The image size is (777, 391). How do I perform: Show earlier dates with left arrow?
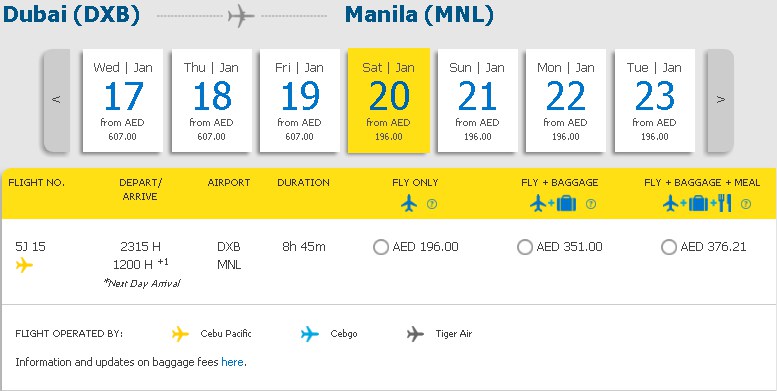pyautogui.click(x=56, y=100)
